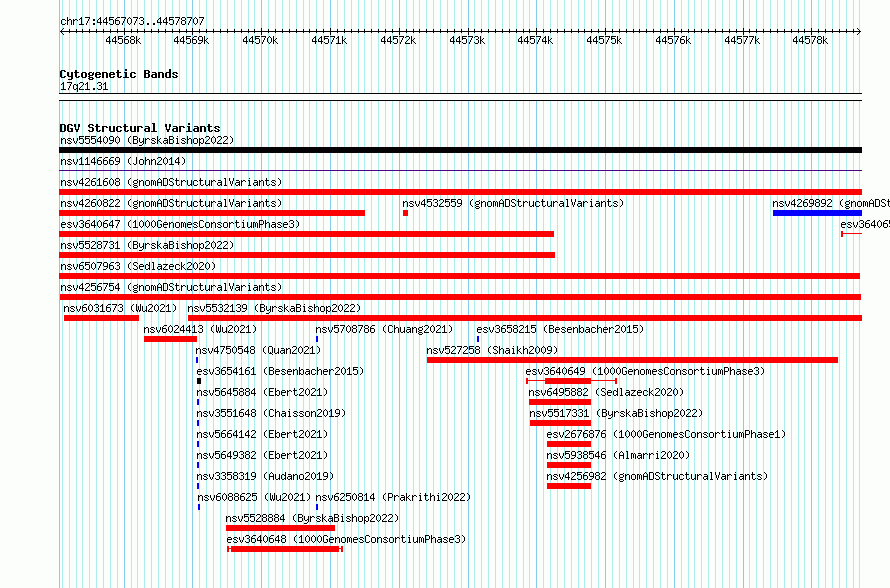Select the red nsv6031673 variant bar
Screen dimensions: 890x588
[102, 318]
